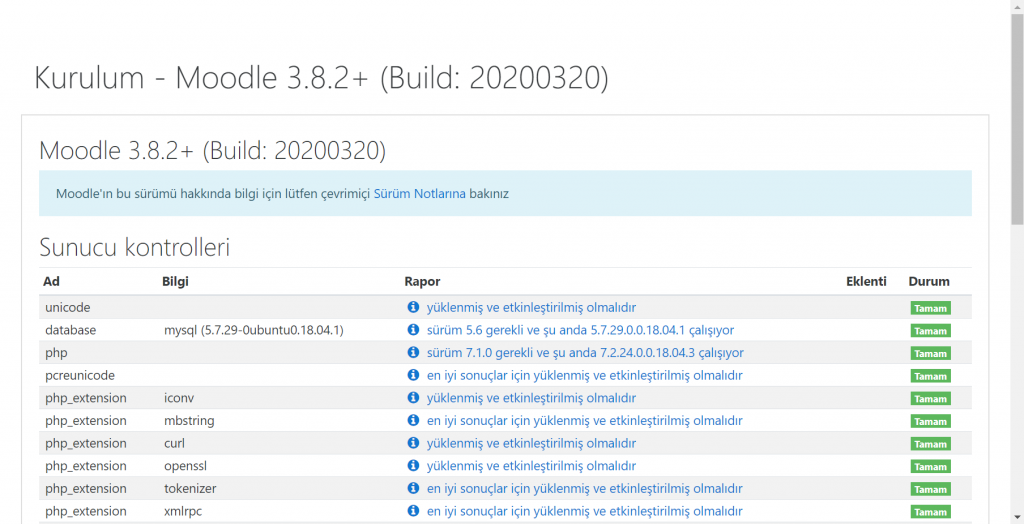Click the info icon in the pcreunicode row
The width and height of the screenshot is (1024, 524).
pyautogui.click(x=413, y=375)
